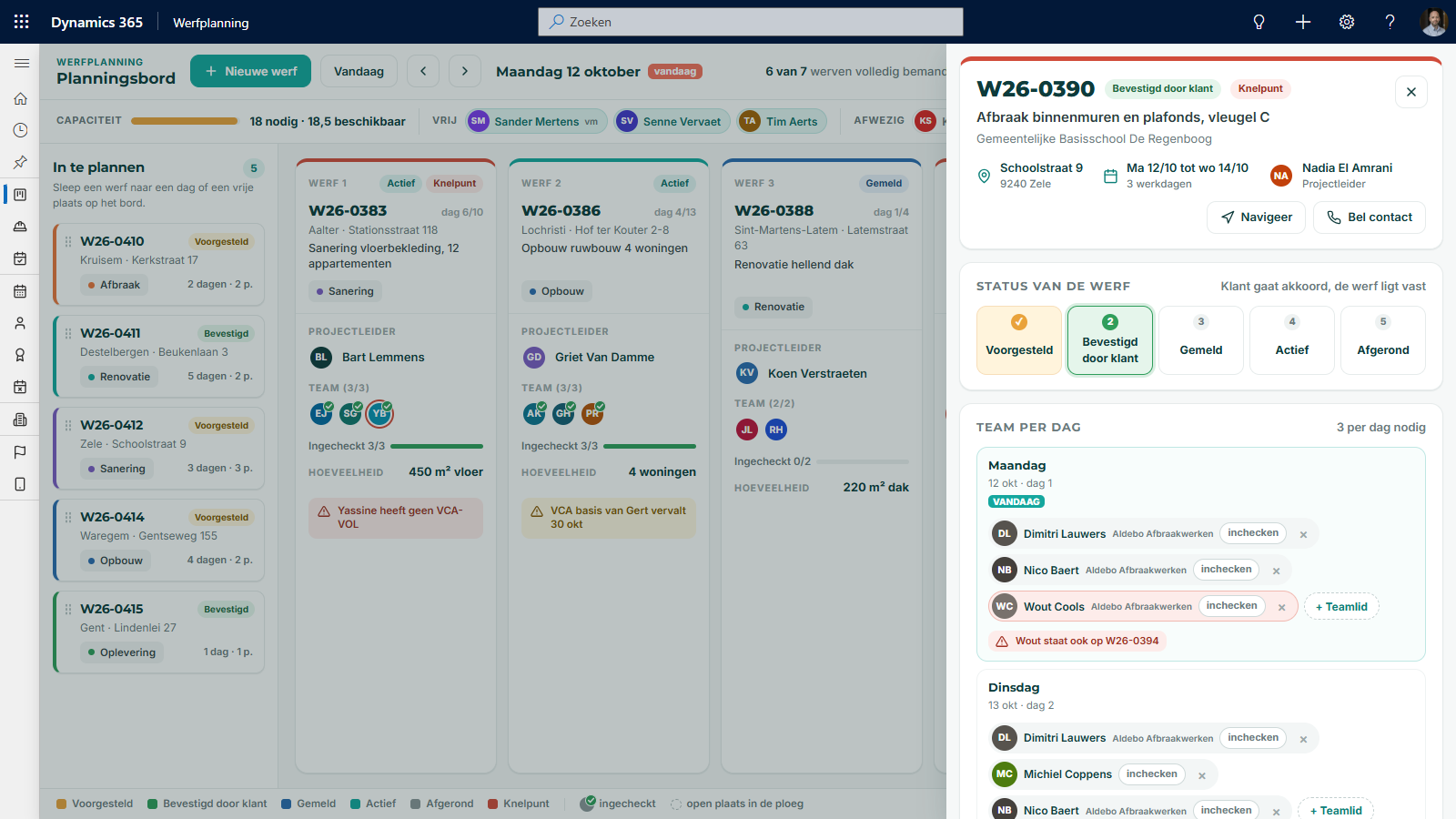Set status to Afgerond

[1383, 340]
